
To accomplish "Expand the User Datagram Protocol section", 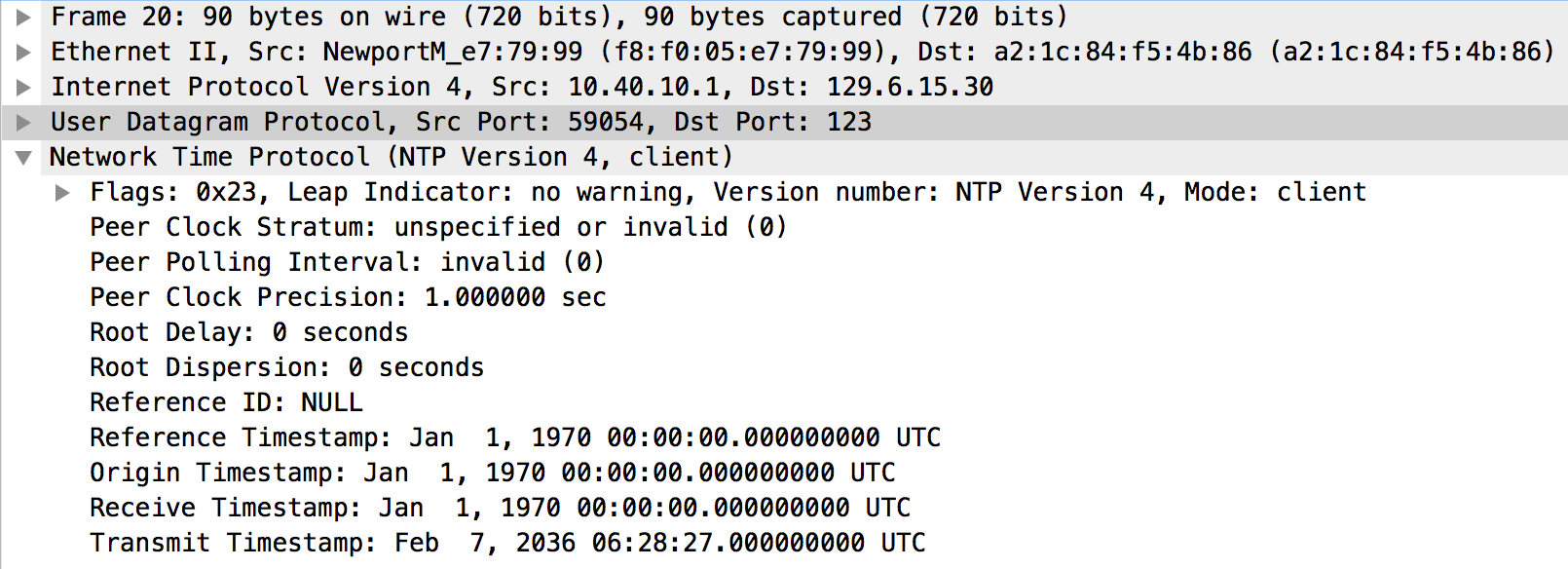I will coord(23,122).
